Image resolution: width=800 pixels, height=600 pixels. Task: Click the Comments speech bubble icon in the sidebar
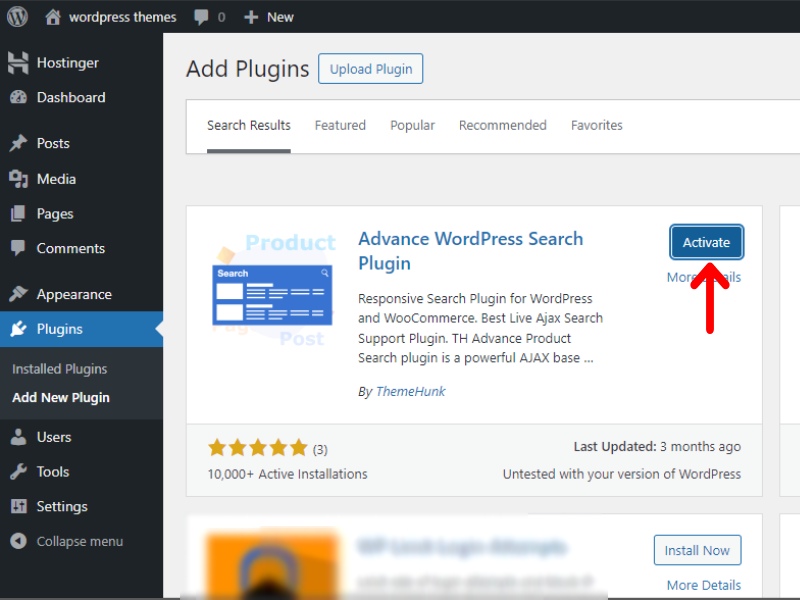tap(18, 248)
